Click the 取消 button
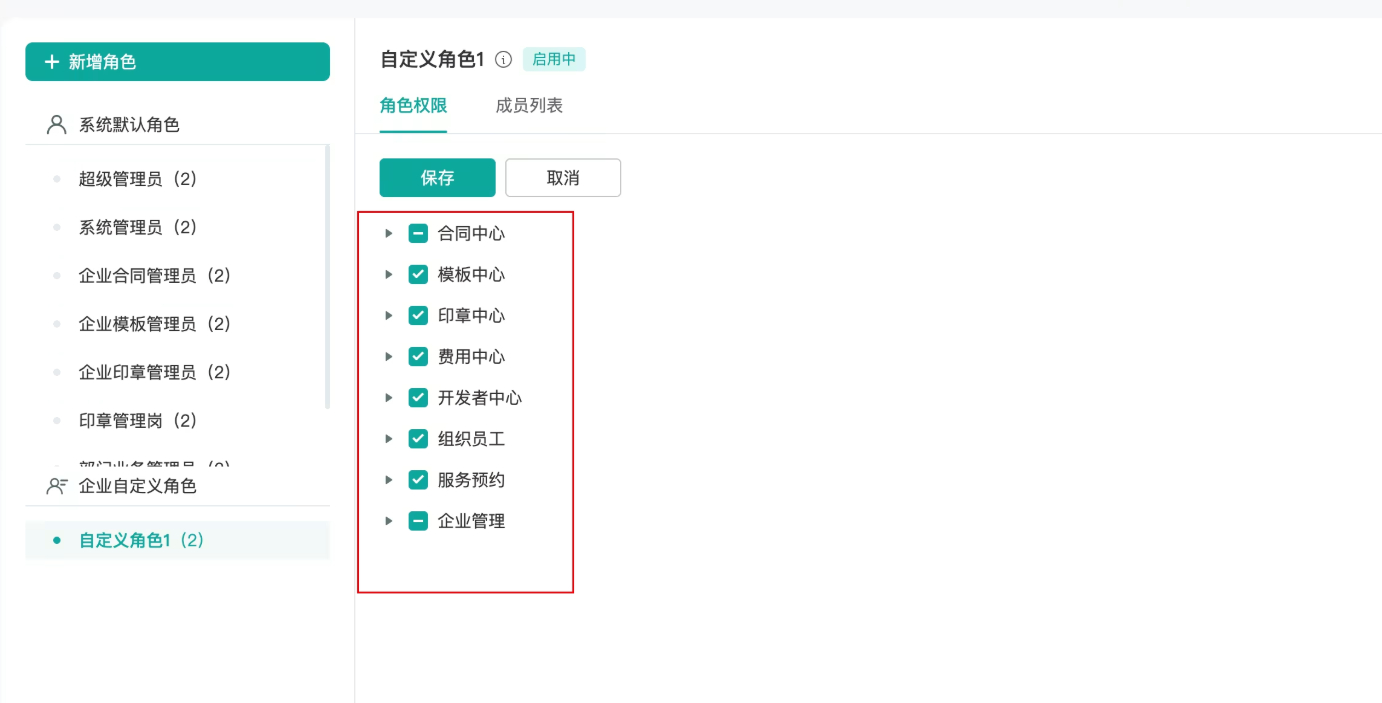Viewport: 1382px width, 703px height. 563,178
